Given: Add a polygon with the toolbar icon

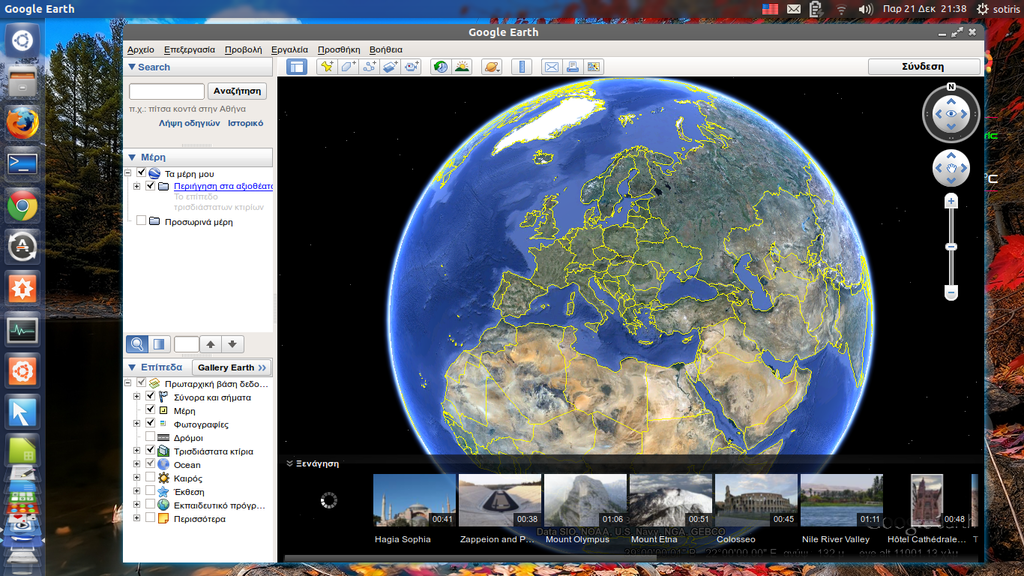Looking at the screenshot, I should coord(348,67).
